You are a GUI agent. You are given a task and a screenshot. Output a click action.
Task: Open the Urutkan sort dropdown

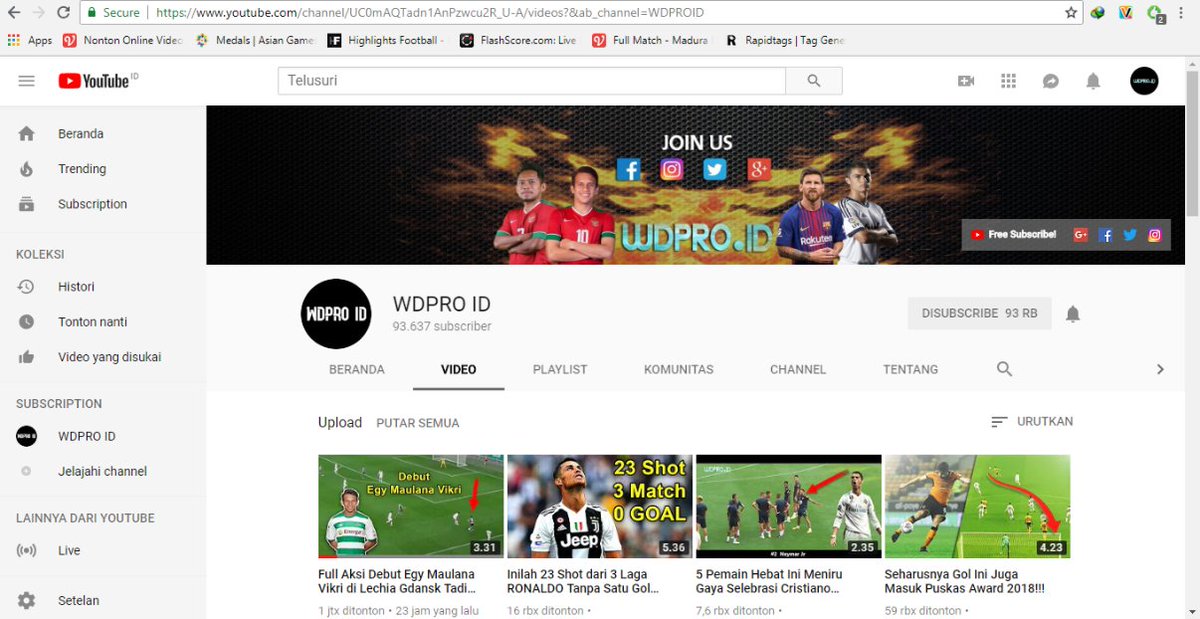pyautogui.click(x=1032, y=422)
